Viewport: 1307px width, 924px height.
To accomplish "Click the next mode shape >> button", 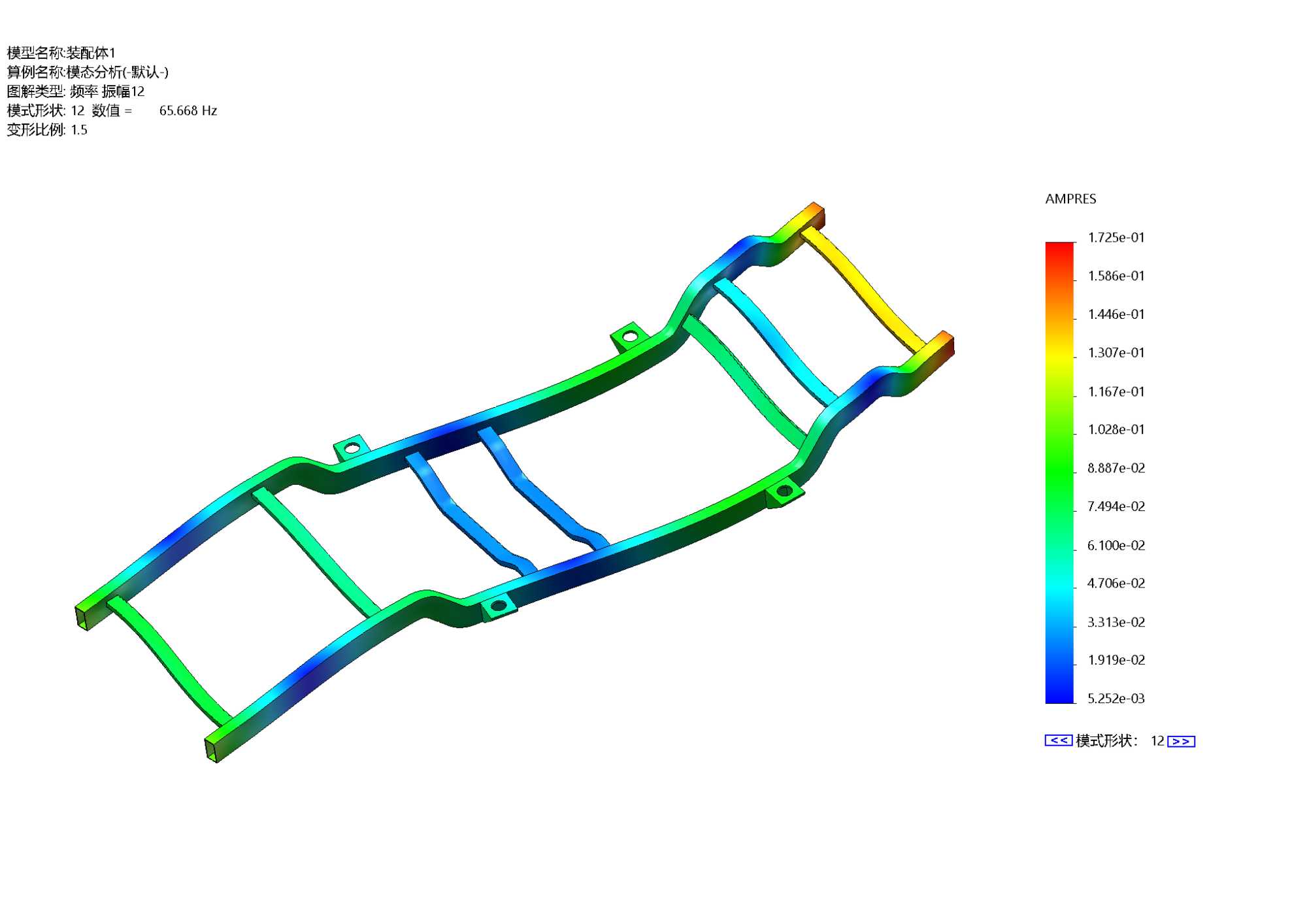I will 1181,741.
